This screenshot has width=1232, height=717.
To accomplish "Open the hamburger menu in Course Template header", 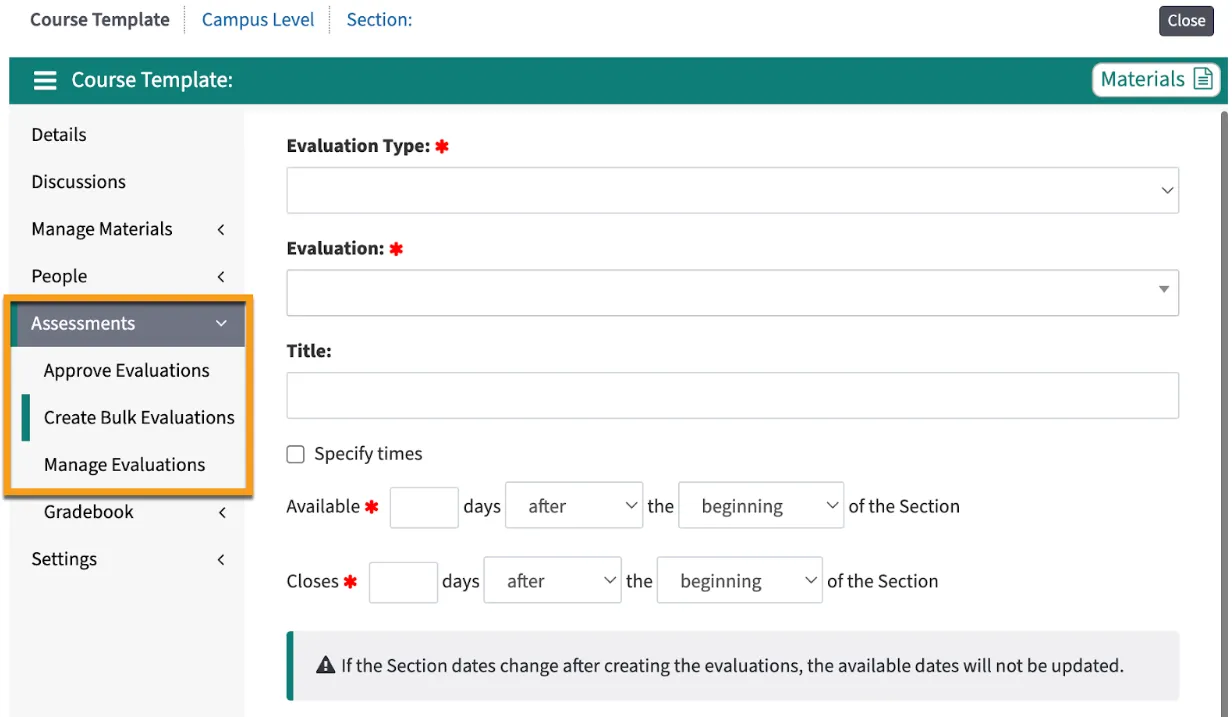I will tap(45, 80).
